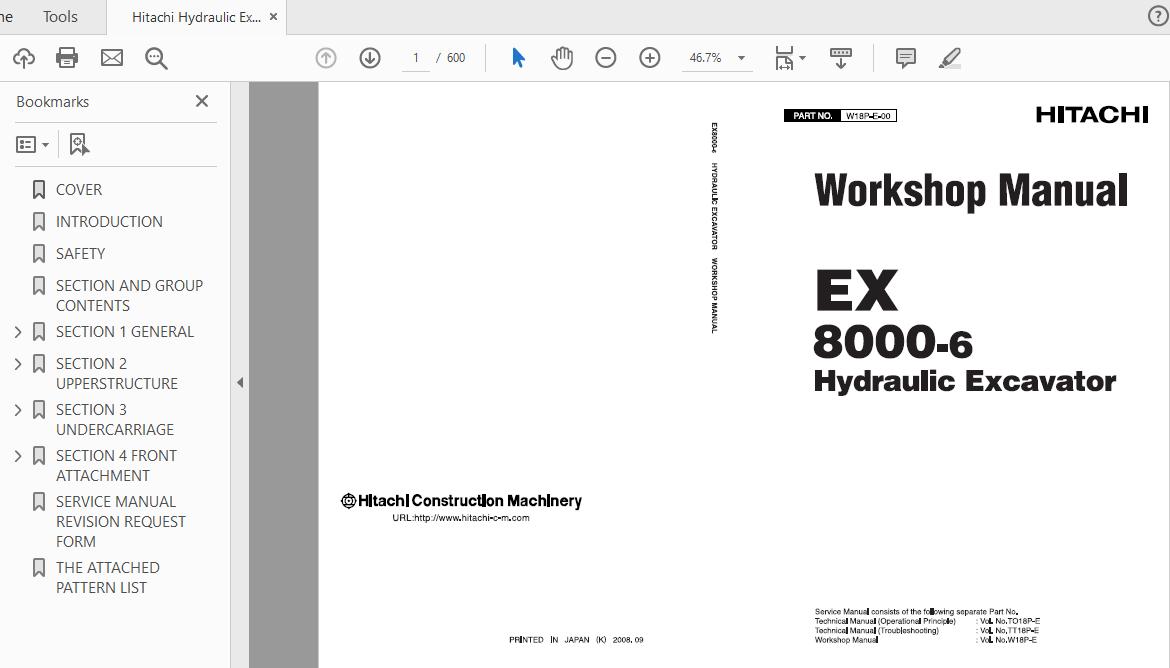
Task: Open the COVER bookmark
Action: [79, 190]
